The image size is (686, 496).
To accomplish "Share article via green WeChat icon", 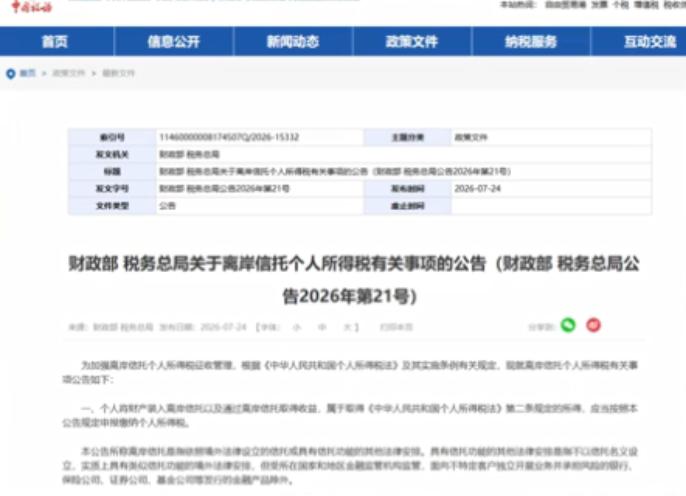I will [x=568, y=325].
